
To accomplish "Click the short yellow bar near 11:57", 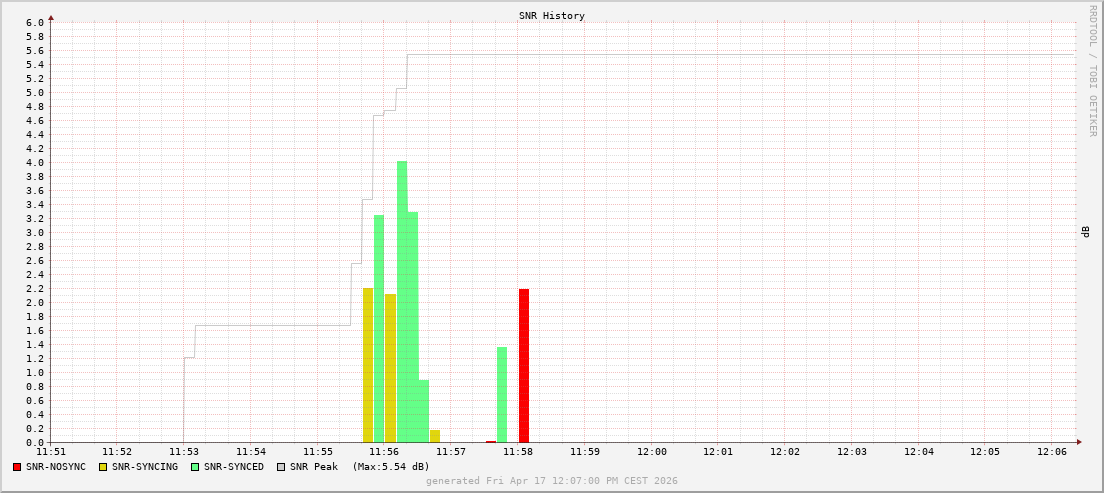I will [435, 436].
